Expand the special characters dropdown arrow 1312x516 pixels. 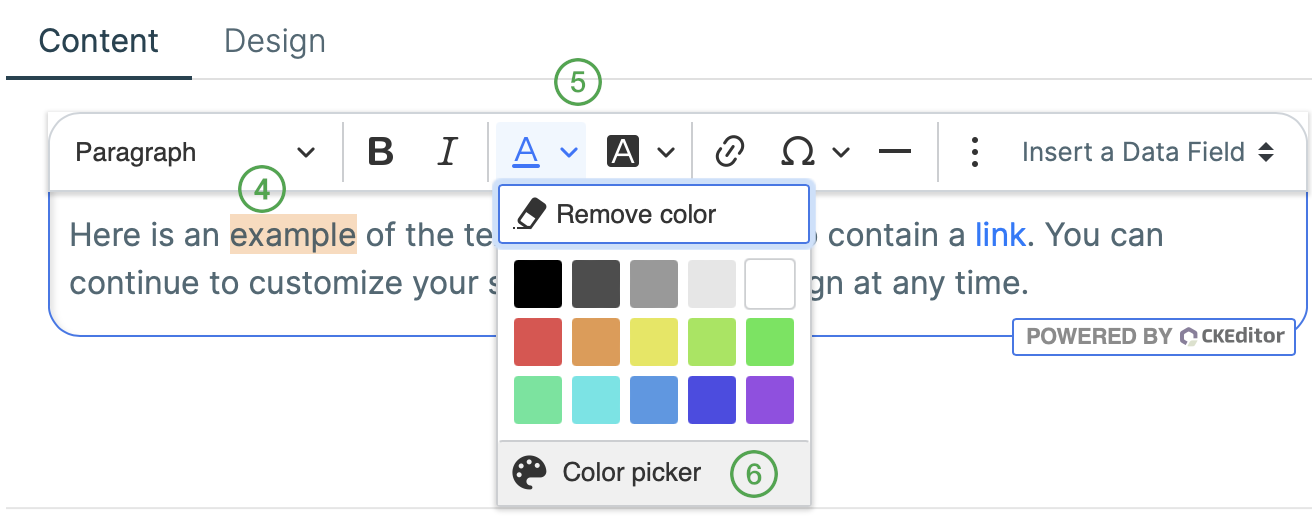[x=841, y=152]
